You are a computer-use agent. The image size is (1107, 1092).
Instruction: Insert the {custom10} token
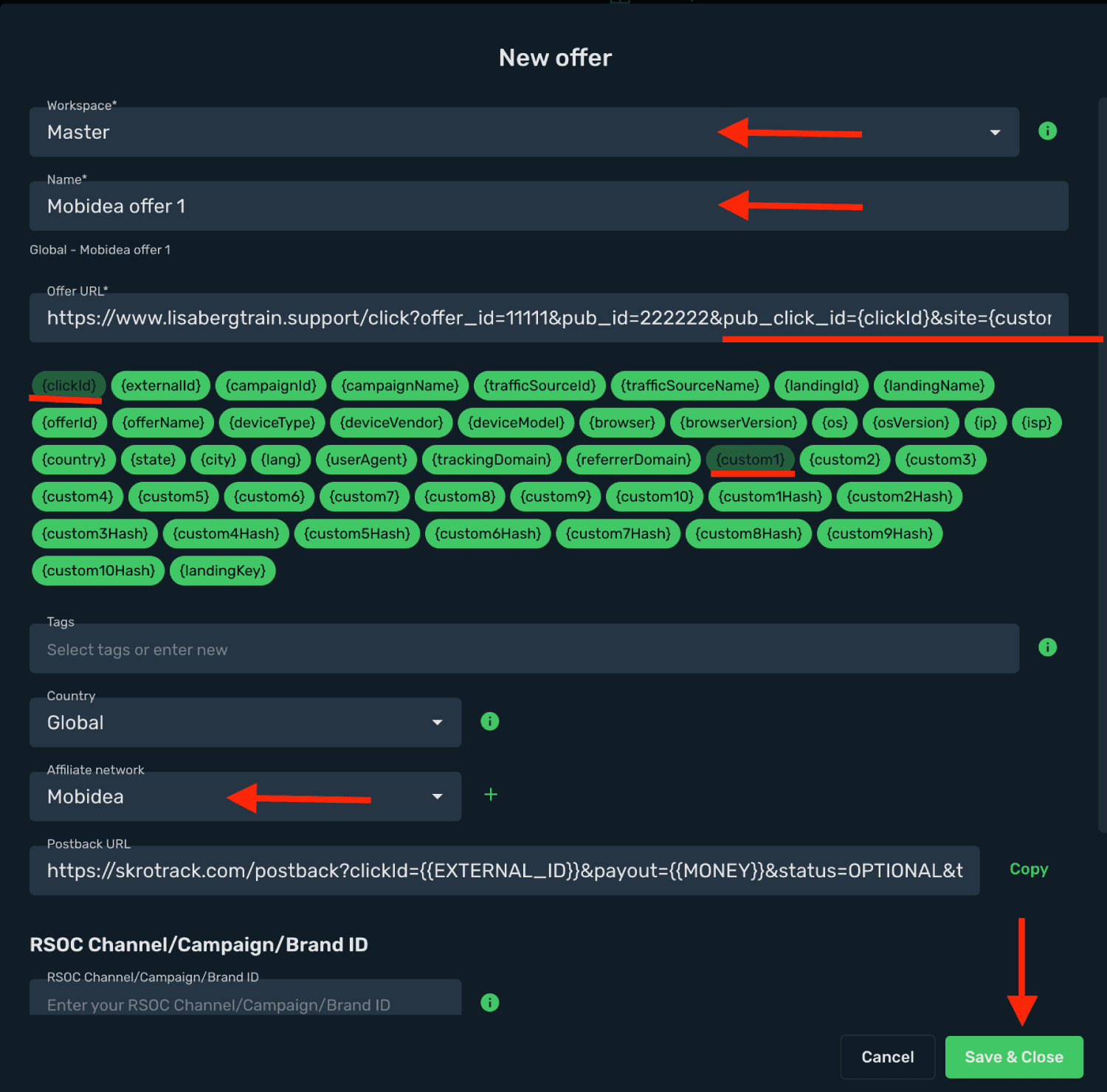coord(655,497)
